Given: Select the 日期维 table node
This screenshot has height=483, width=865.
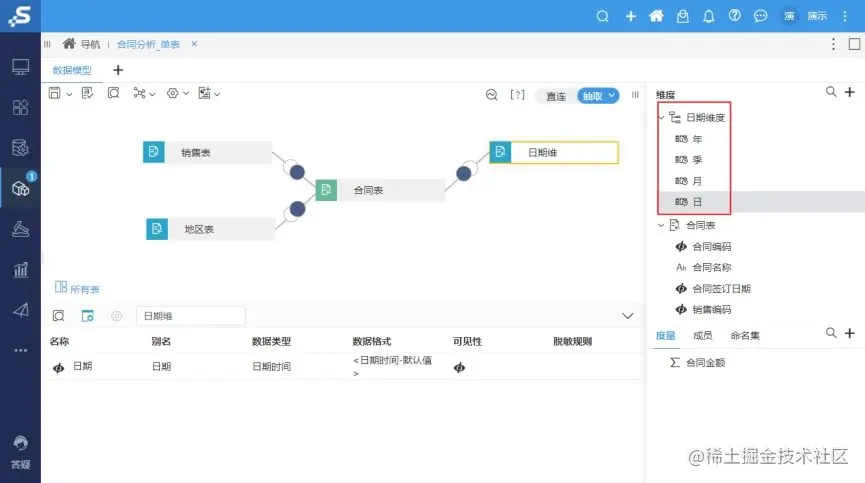Looking at the screenshot, I should click(x=554, y=153).
